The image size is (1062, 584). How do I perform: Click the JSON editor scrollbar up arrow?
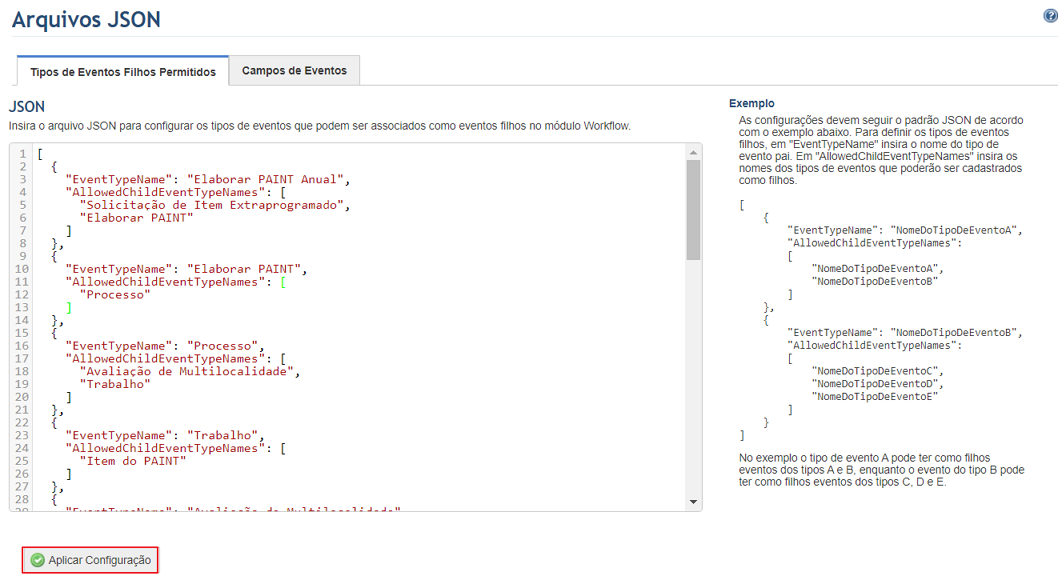coord(693,152)
